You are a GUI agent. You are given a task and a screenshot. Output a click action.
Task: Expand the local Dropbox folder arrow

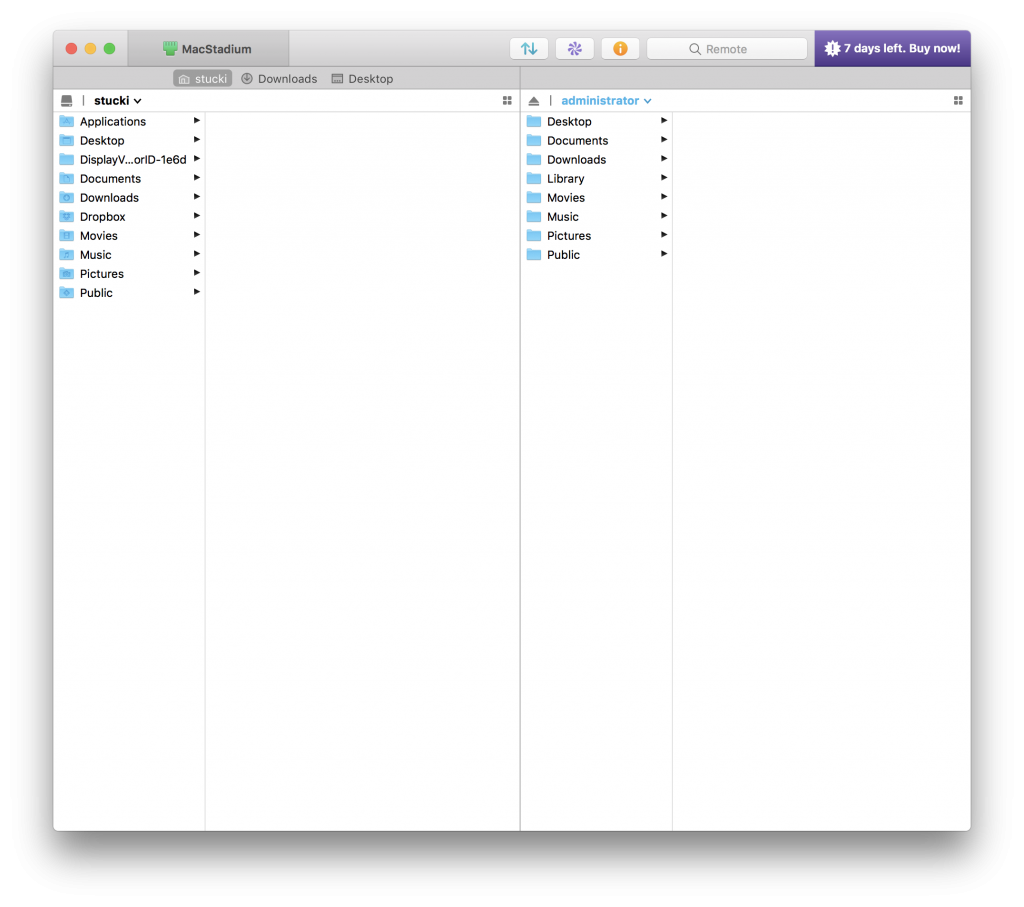[x=197, y=215]
